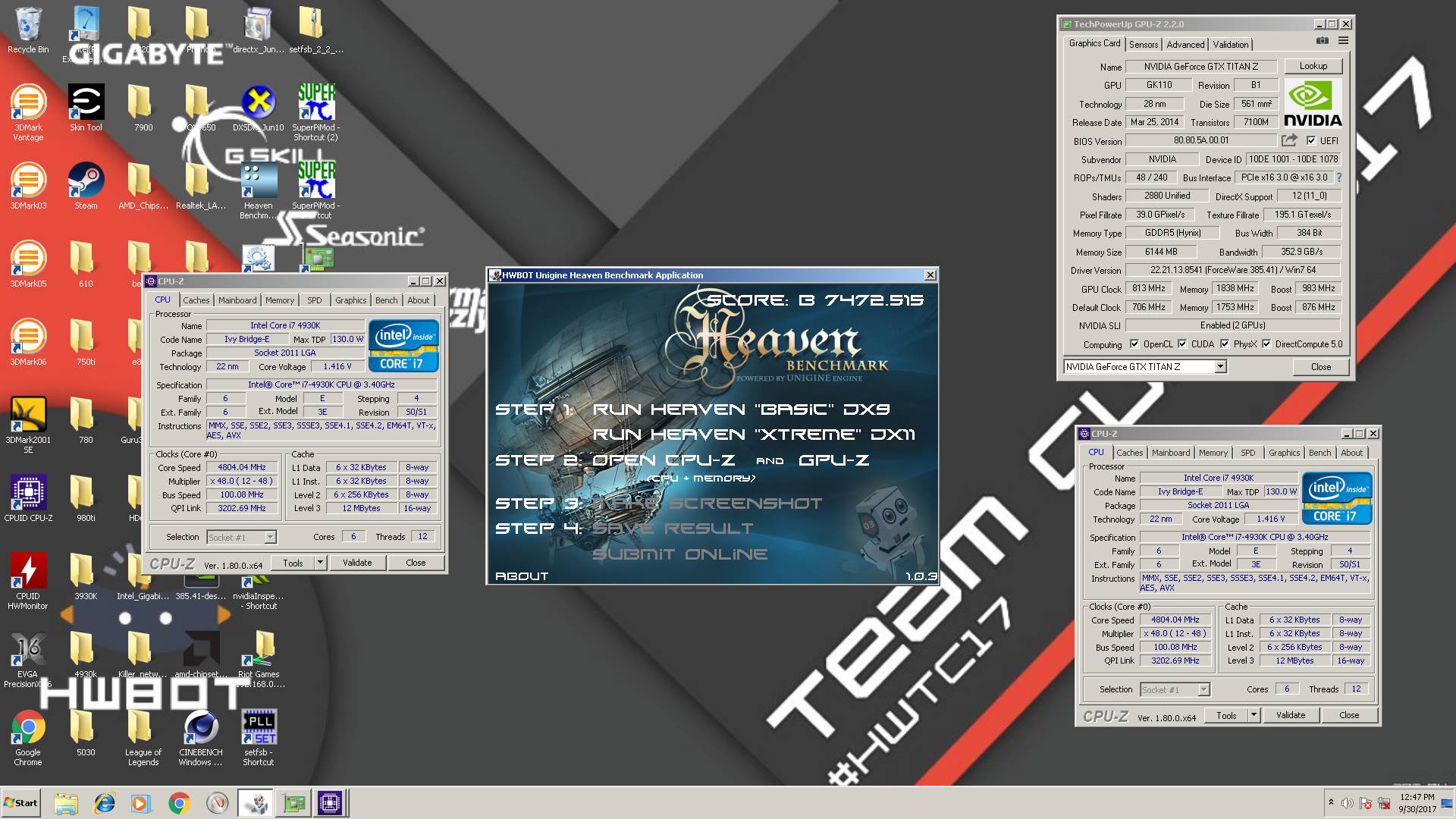Screen dimensions: 1456x819
Task: Open the 3DMark05 shortcut
Action: [x=28, y=264]
